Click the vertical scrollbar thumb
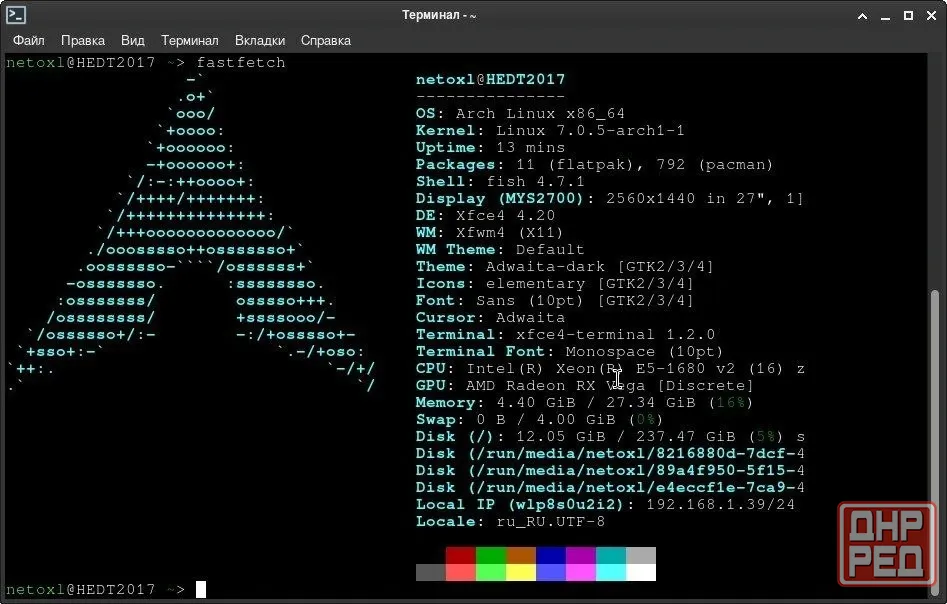Viewport: 947px width, 604px height. point(935,442)
